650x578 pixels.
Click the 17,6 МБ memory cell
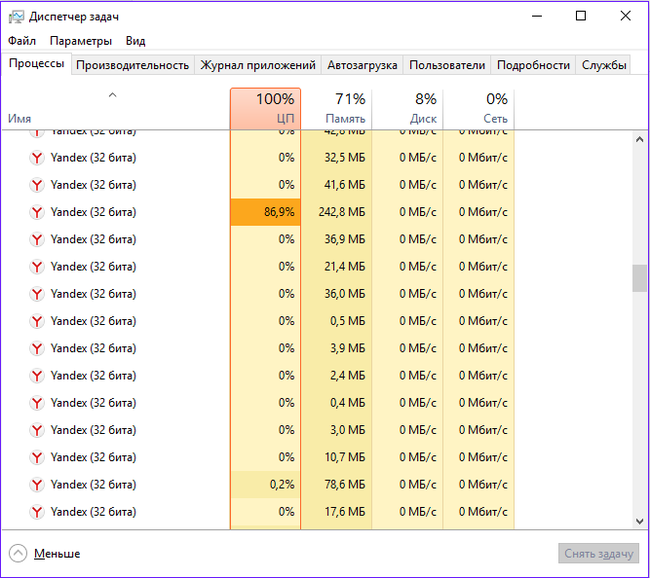click(336, 512)
